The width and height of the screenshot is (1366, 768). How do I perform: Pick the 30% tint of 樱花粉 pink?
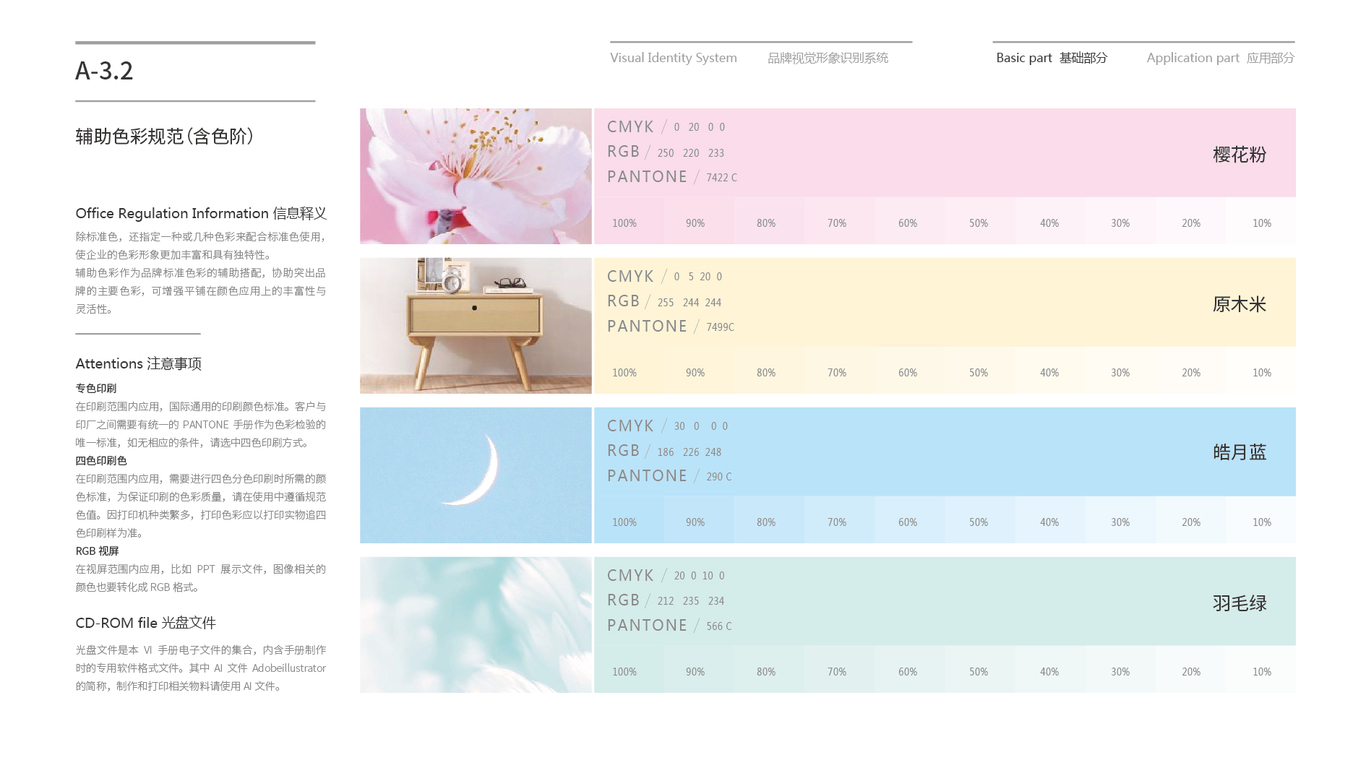click(1120, 221)
